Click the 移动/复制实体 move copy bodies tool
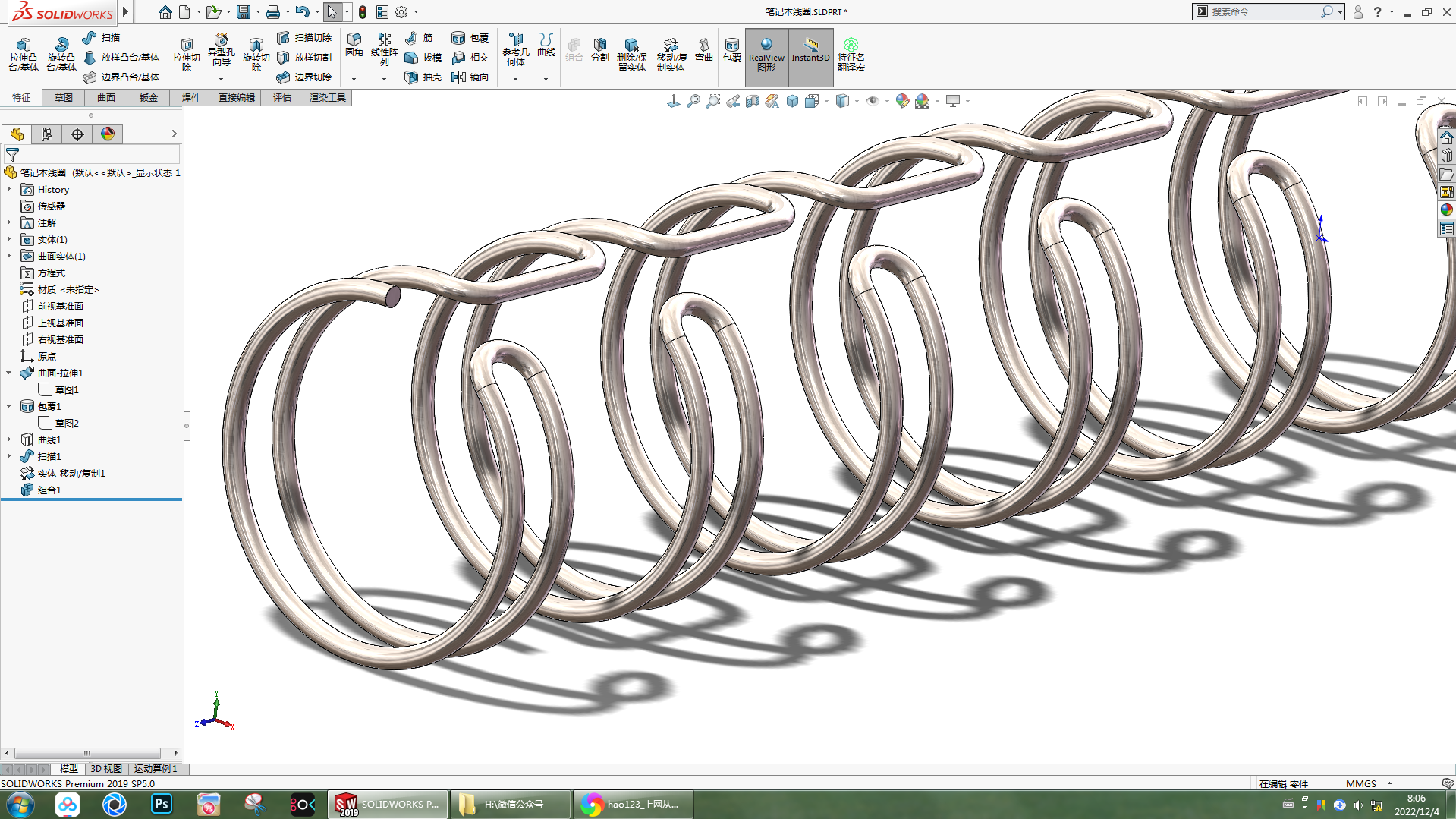This screenshot has height=819, width=1456. (x=671, y=55)
